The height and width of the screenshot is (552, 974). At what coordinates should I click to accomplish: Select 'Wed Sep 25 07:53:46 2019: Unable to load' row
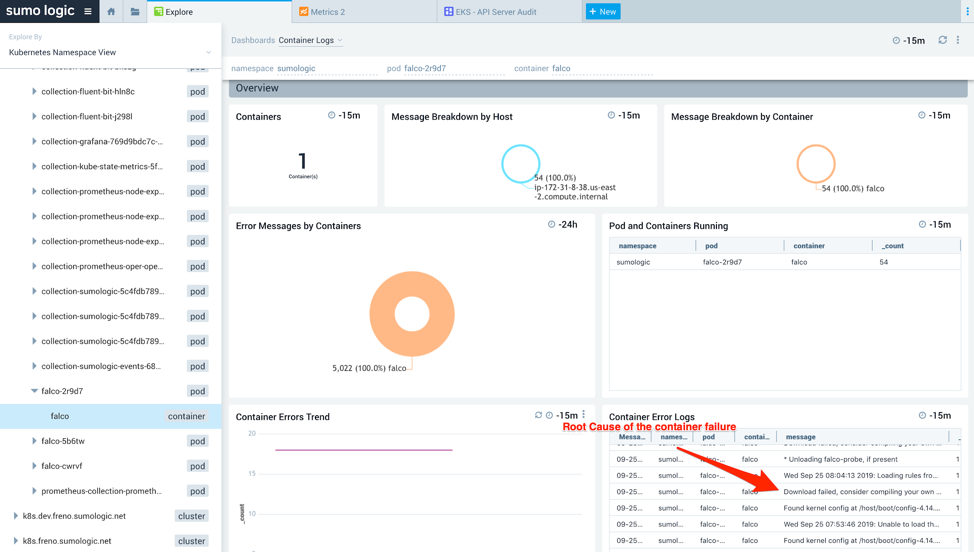tap(785, 524)
